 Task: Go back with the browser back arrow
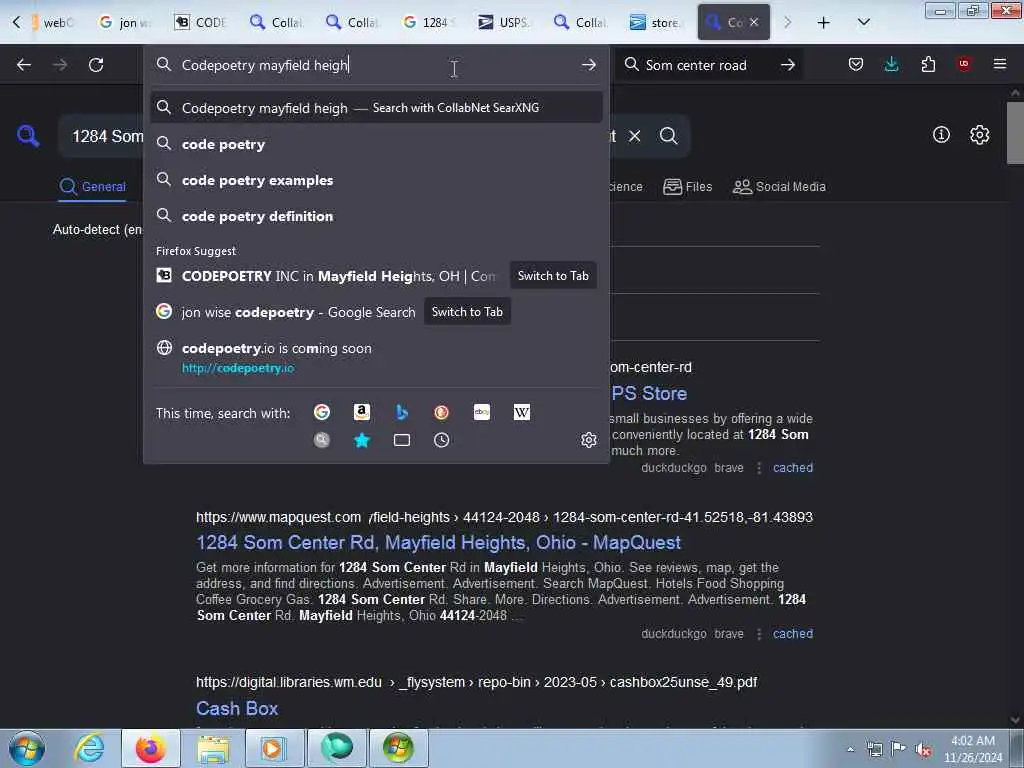[24, 65]
